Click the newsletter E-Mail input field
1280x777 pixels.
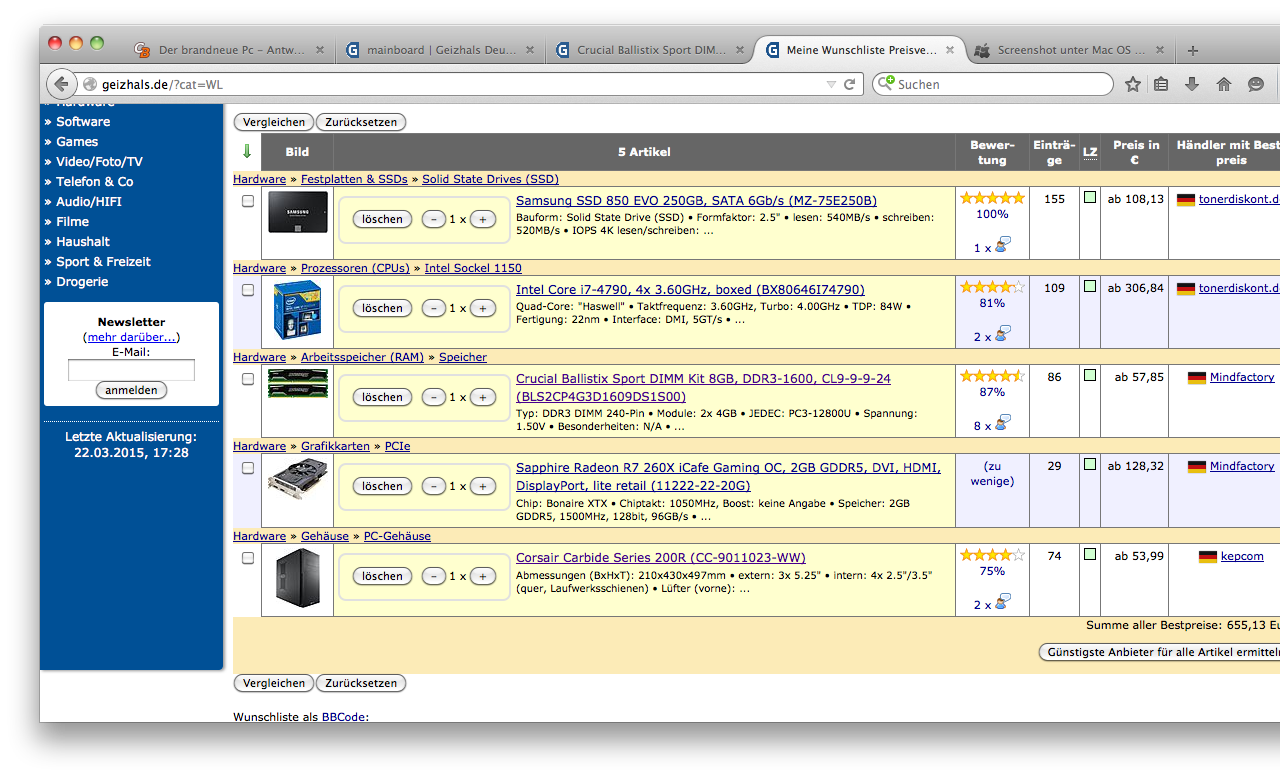tap(131, 370)
